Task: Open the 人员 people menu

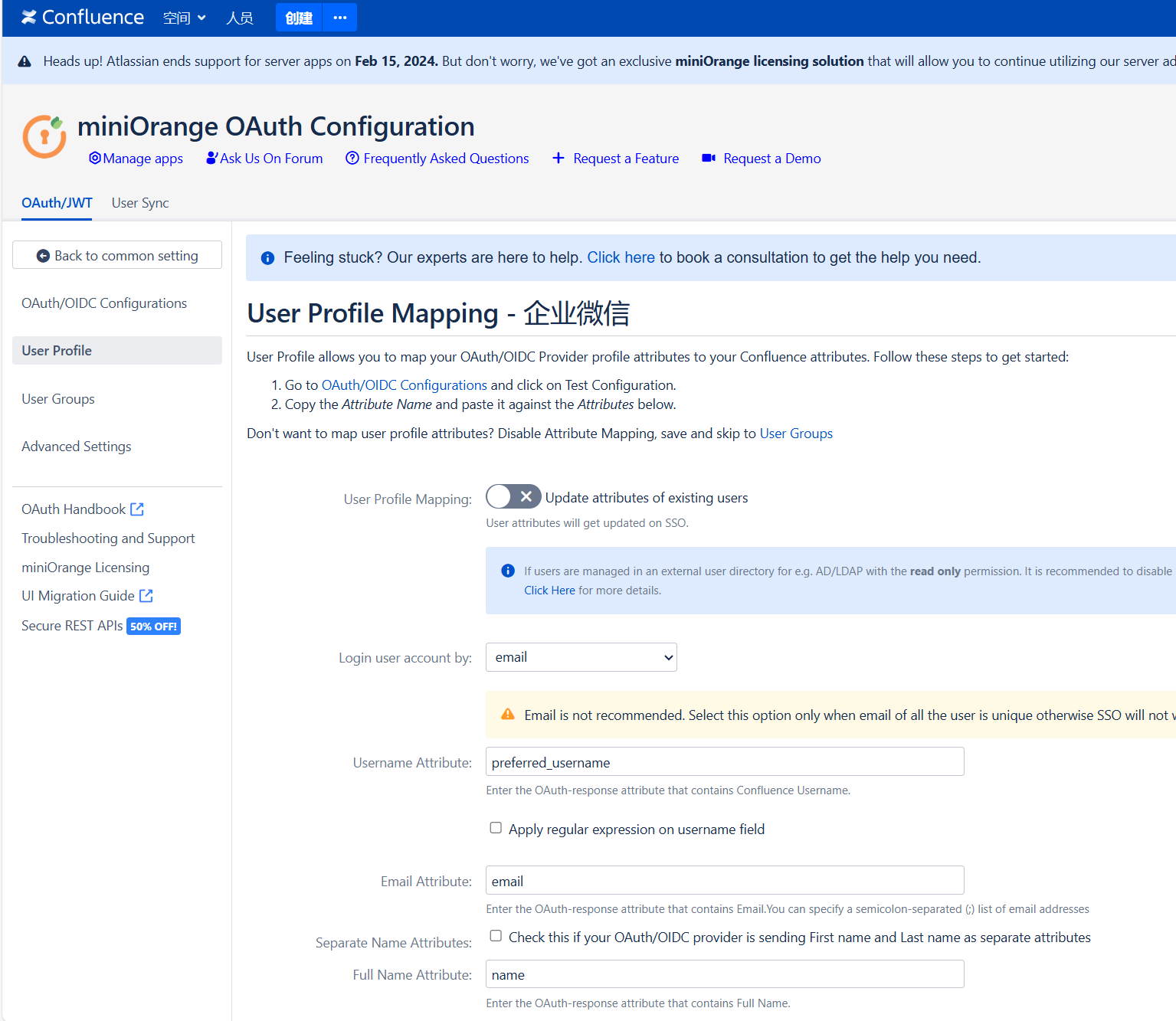Action: coord(240,18)
